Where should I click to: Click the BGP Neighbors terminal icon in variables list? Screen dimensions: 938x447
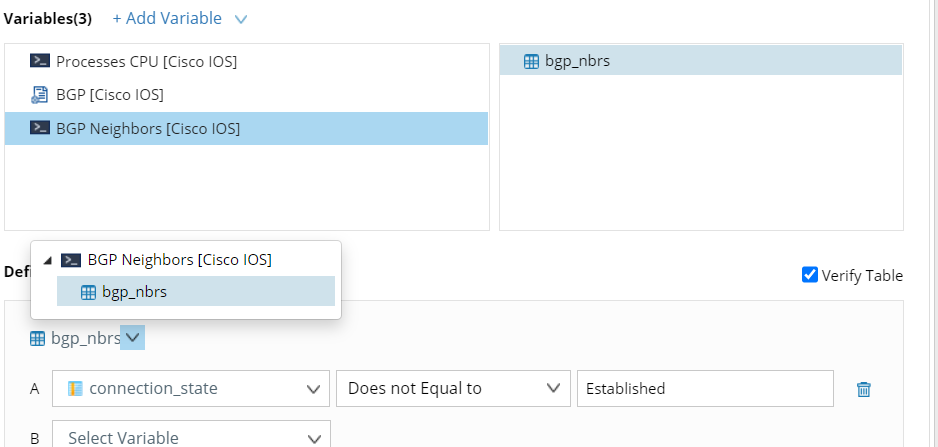[40, 128]
